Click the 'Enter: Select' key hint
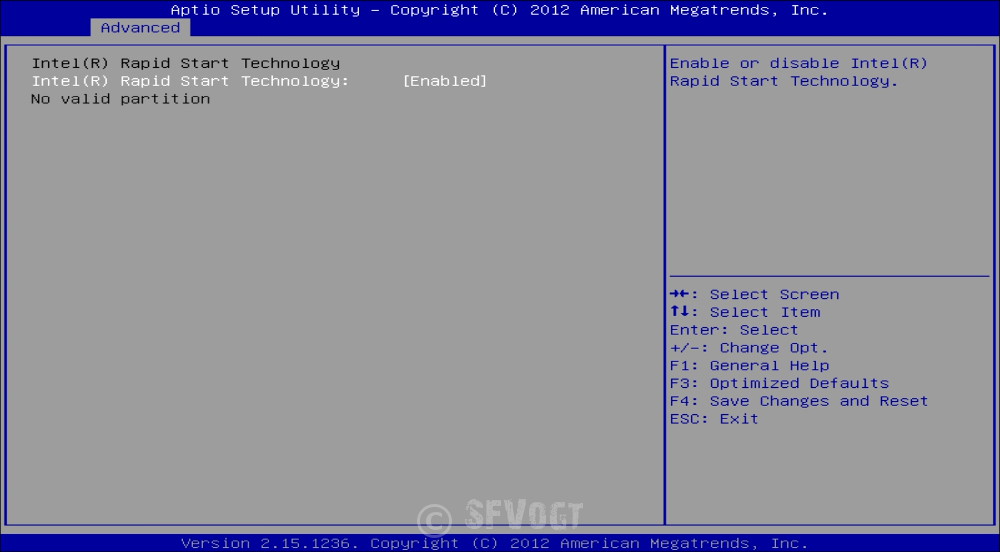Image resolution: width=1000 pixels, height=552 pixels. 734,330
